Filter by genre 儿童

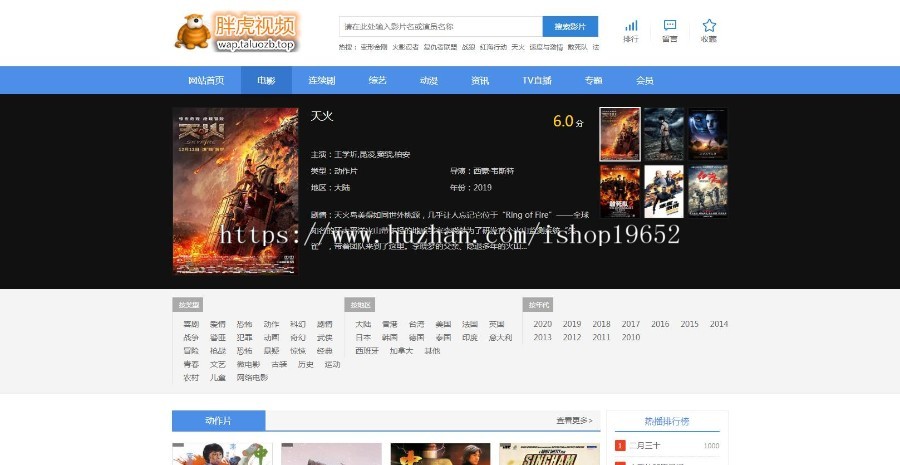218,377
